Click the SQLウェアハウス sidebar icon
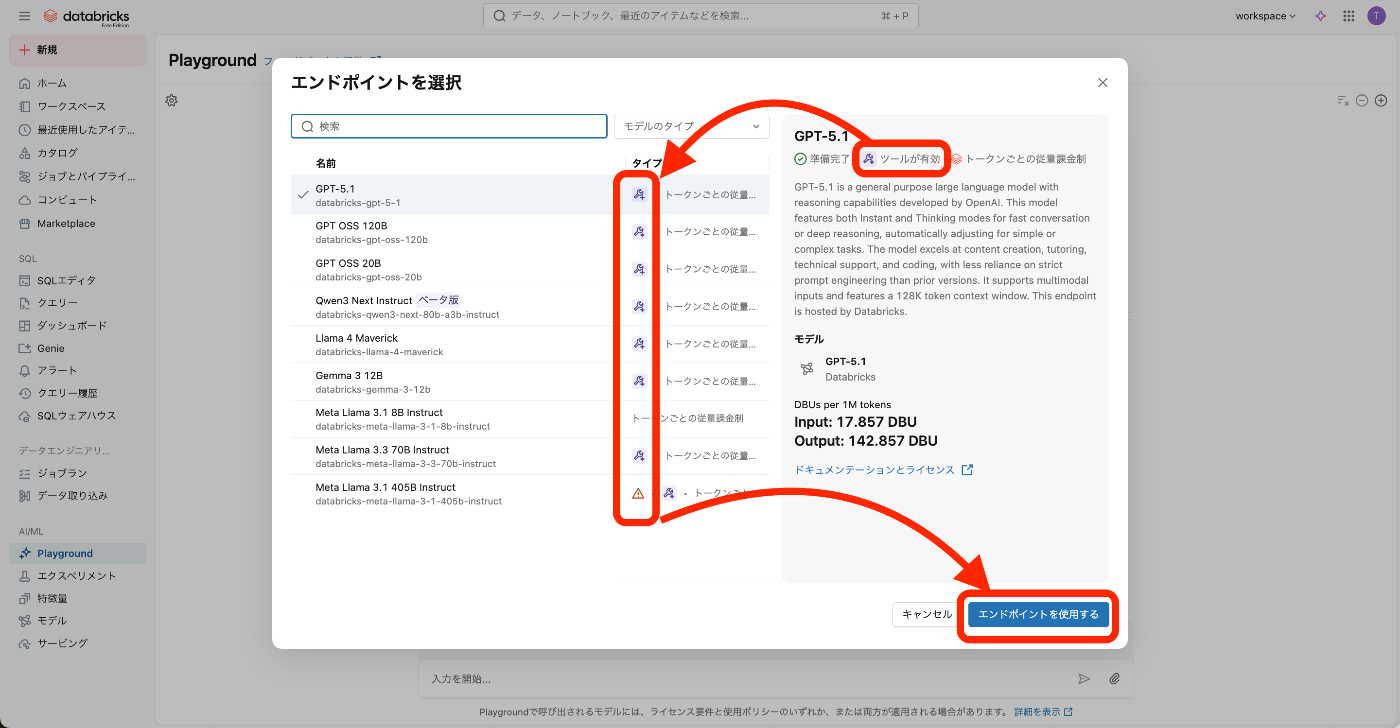The width and height of the screenshot is (1400, 728). (x=25, y=416)
